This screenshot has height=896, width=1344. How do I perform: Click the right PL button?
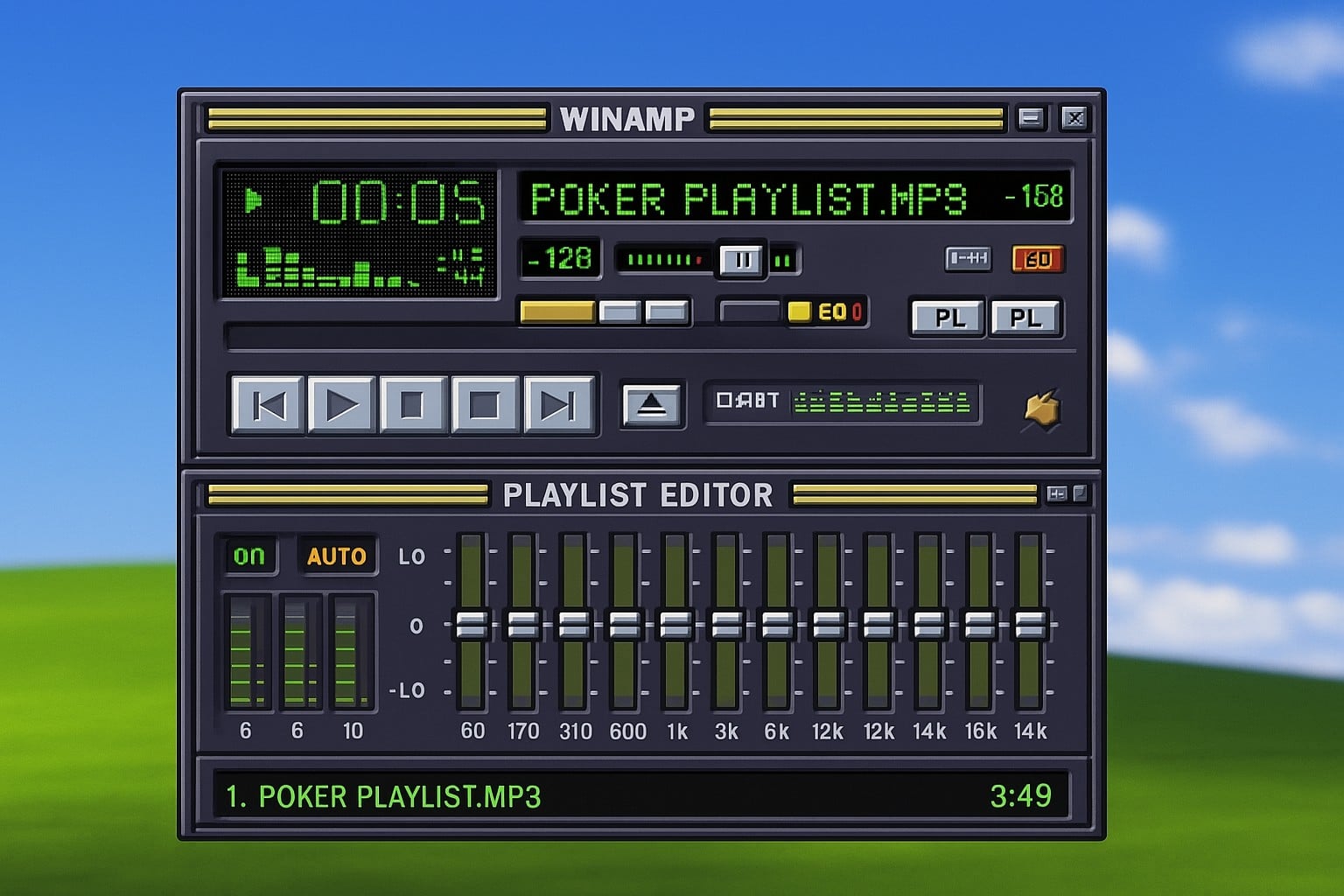click(x=1027, y=318)
